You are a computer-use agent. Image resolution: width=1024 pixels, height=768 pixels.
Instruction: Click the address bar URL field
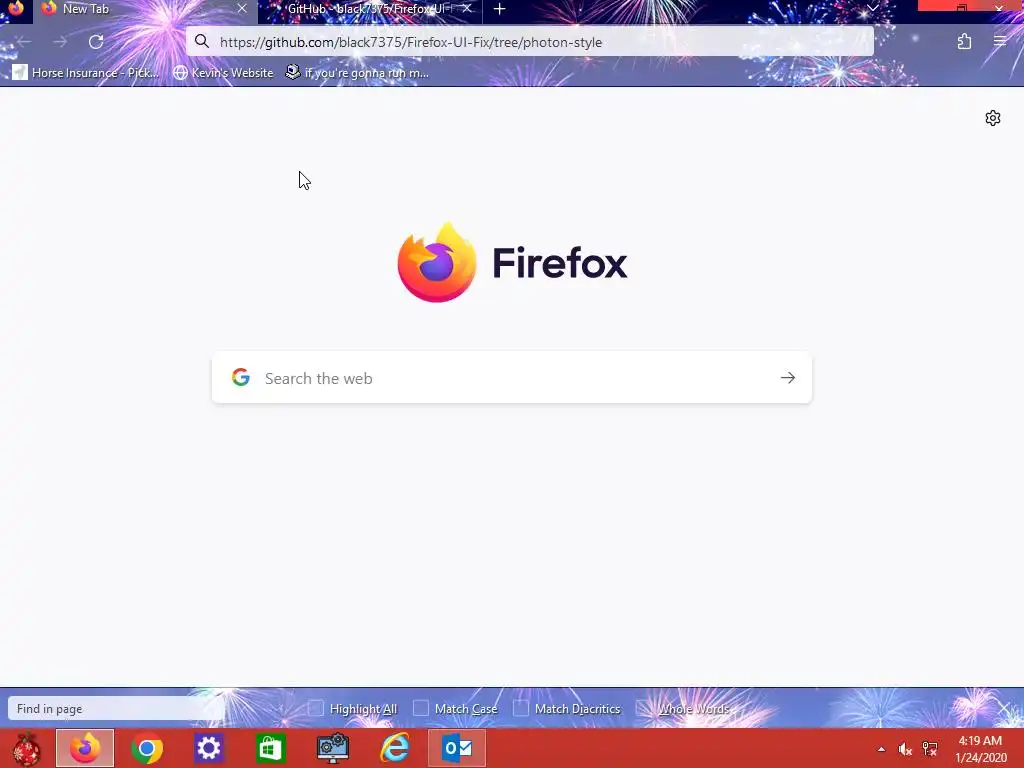click(x=530, y=42)
